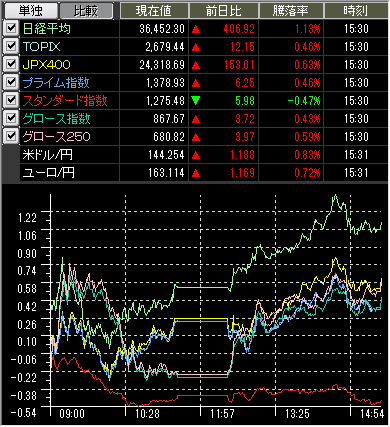Click the 現在値 column header
Image resolution: width=390 pixels, height=427 pixels.
tap(154, 11)
